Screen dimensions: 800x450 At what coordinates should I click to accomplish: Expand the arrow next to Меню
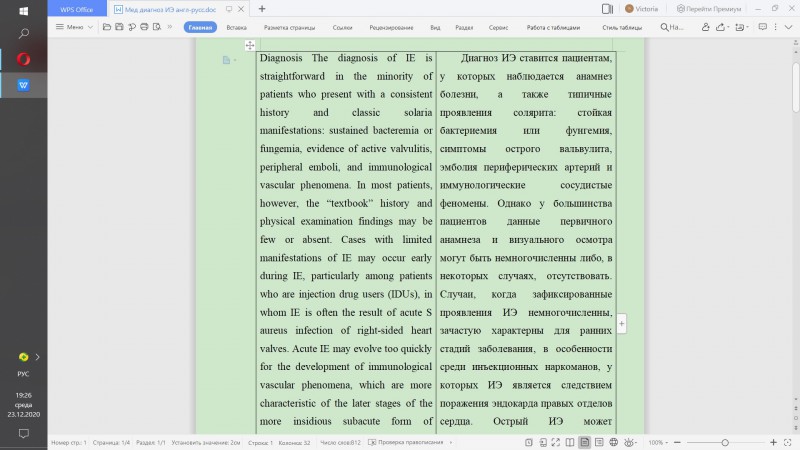90,27
